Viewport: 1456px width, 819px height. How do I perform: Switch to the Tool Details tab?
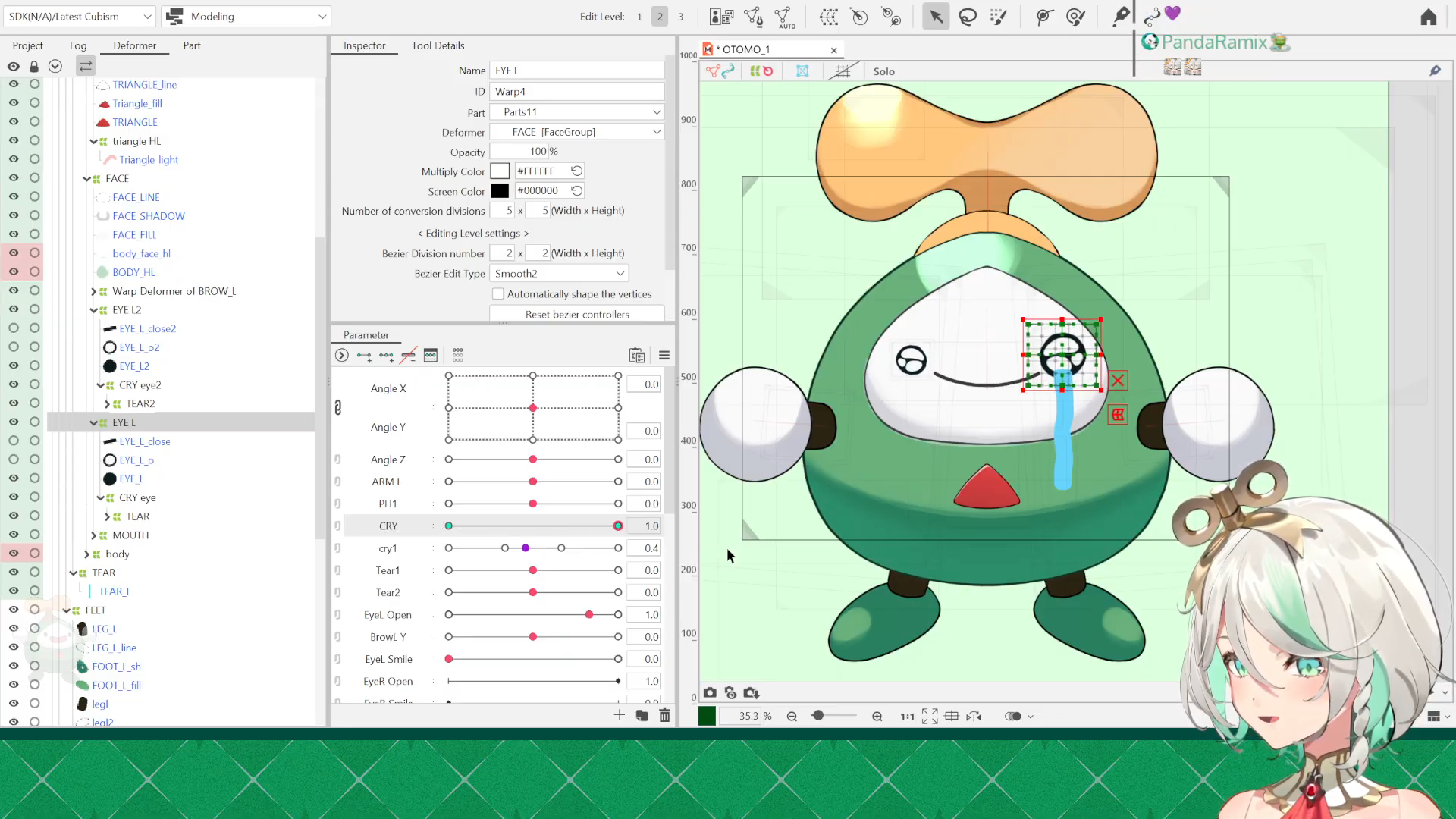click(x=438, y=45)
